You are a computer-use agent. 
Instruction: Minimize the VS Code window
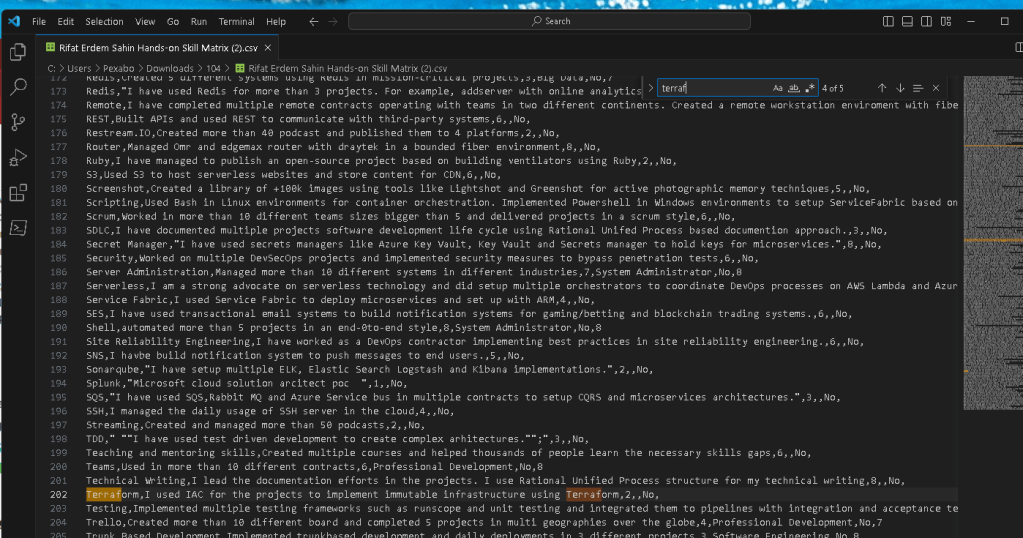click(x=971, y=22)
